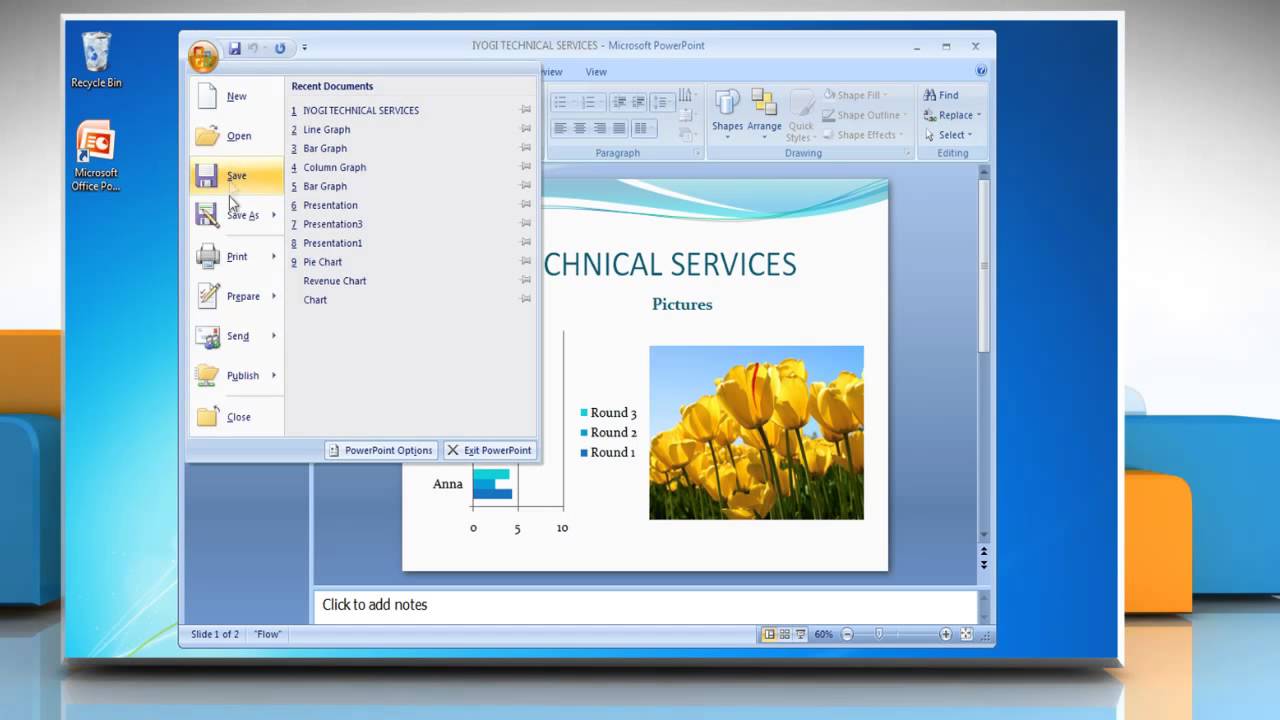This screenshot has width=1280, height=720.
Task: Click the zoom slider handle
Action: (x=879, y=634)
